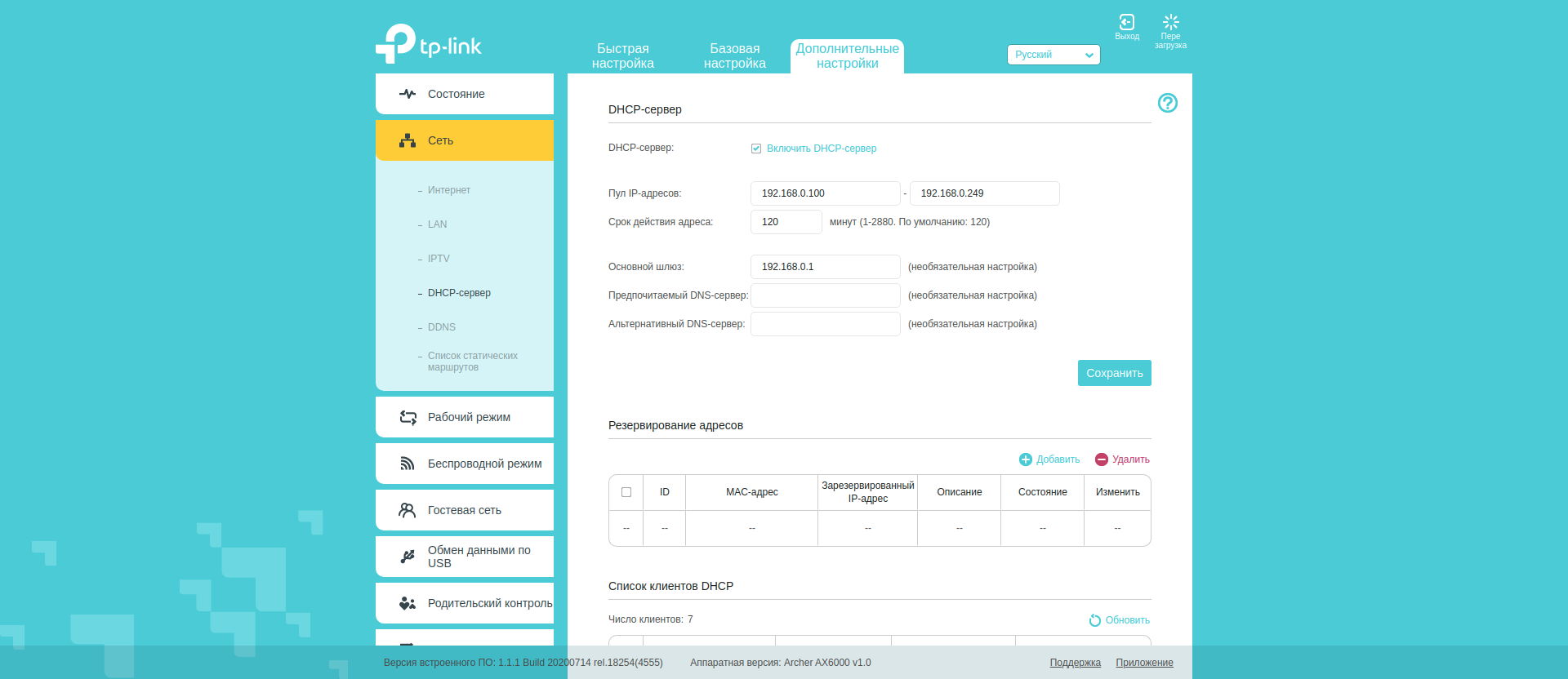Open the Поддержка link in footer
Screen dimensions: 1568x679
pos(1075,663)
